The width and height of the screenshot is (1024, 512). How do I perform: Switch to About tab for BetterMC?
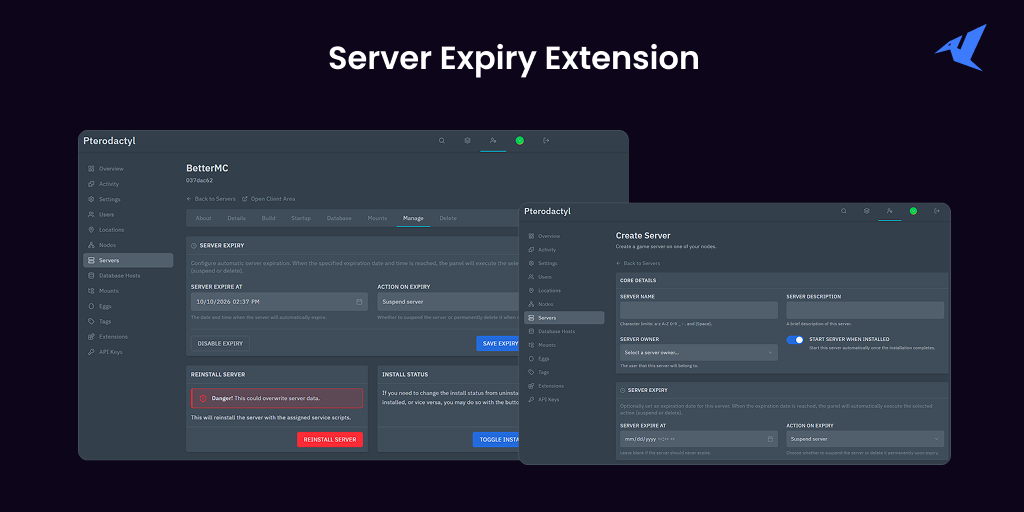(203, 218)
